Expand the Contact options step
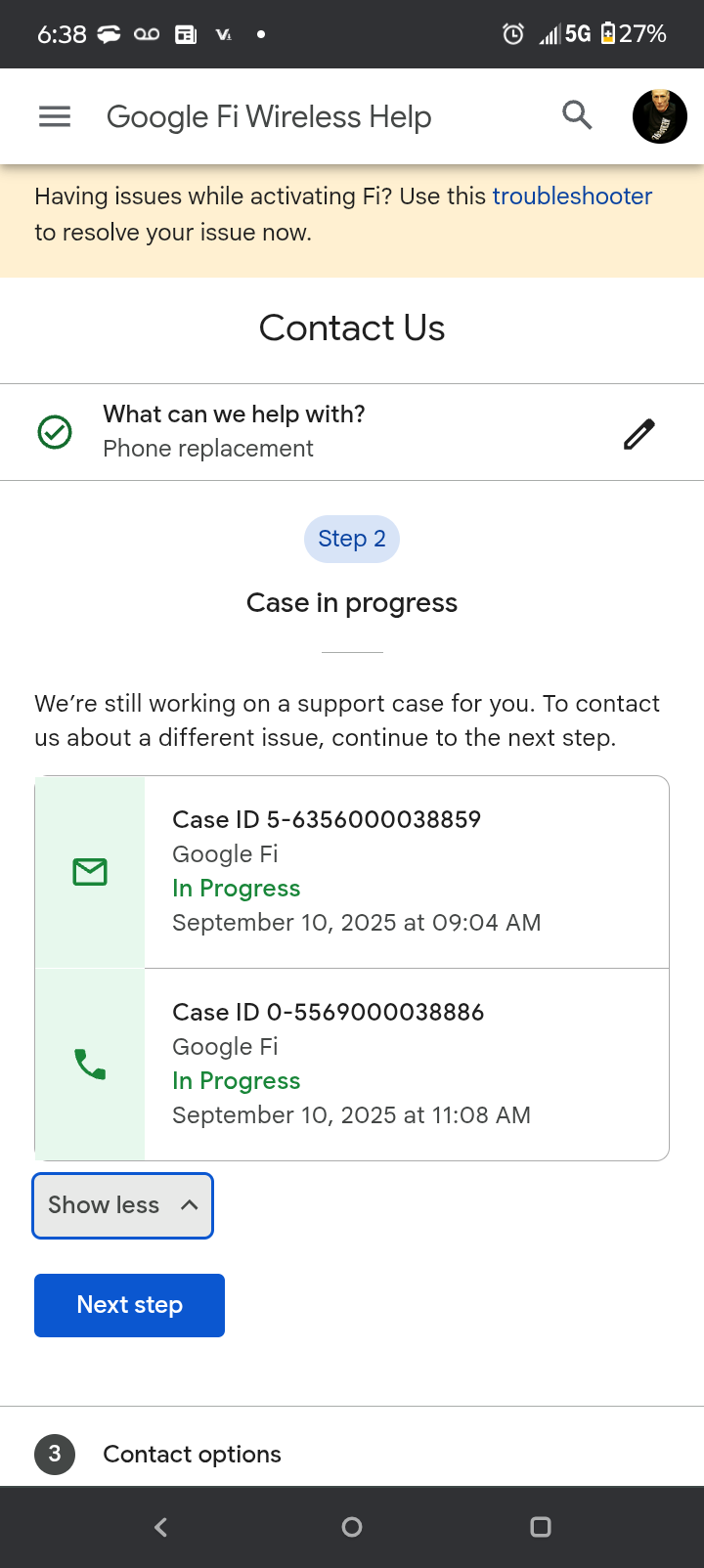This screenshot has height=1568, width=704. coord(192,1455)
